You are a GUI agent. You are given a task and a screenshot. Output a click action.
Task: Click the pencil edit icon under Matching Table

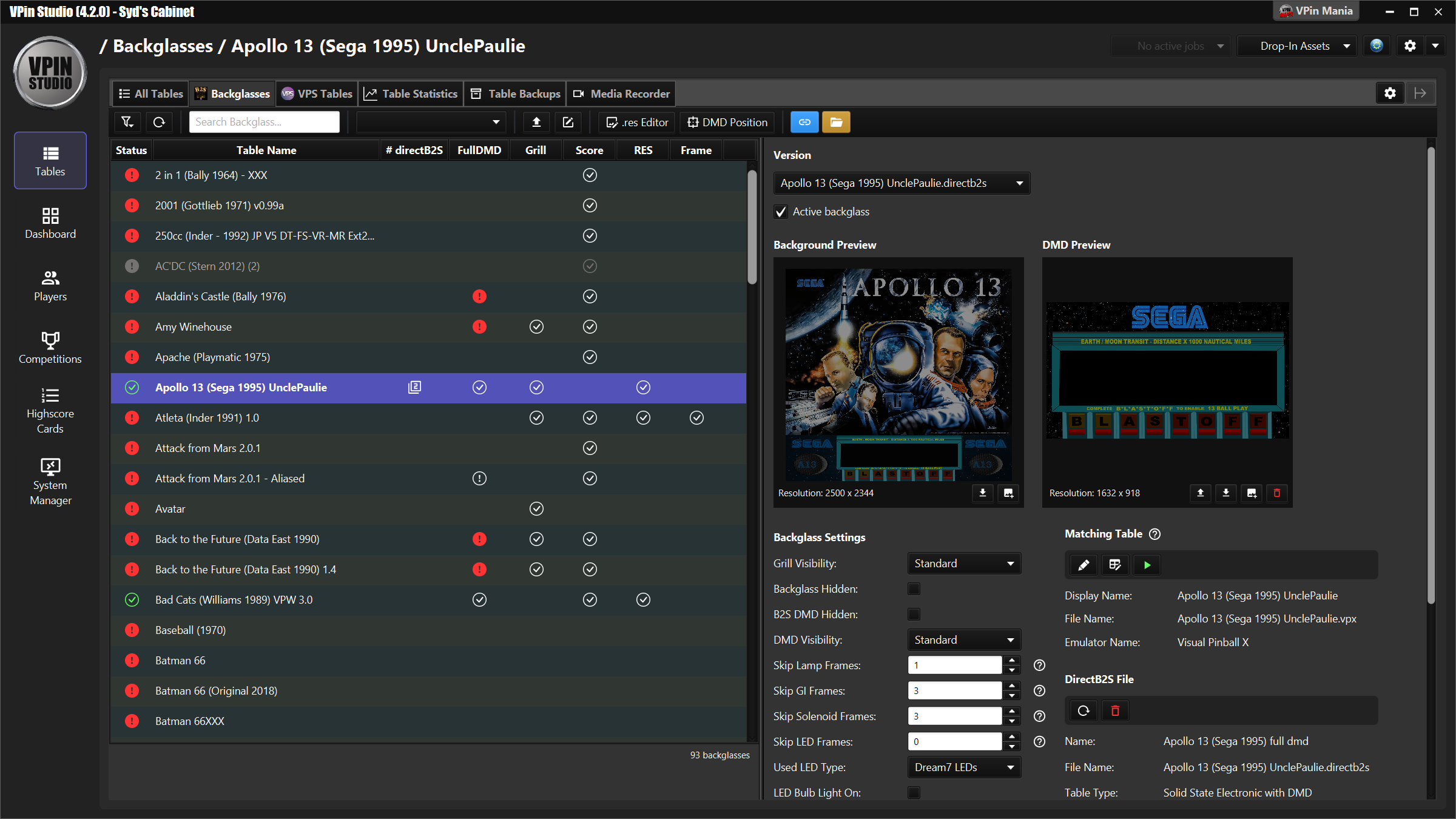tap(1084, 565)
